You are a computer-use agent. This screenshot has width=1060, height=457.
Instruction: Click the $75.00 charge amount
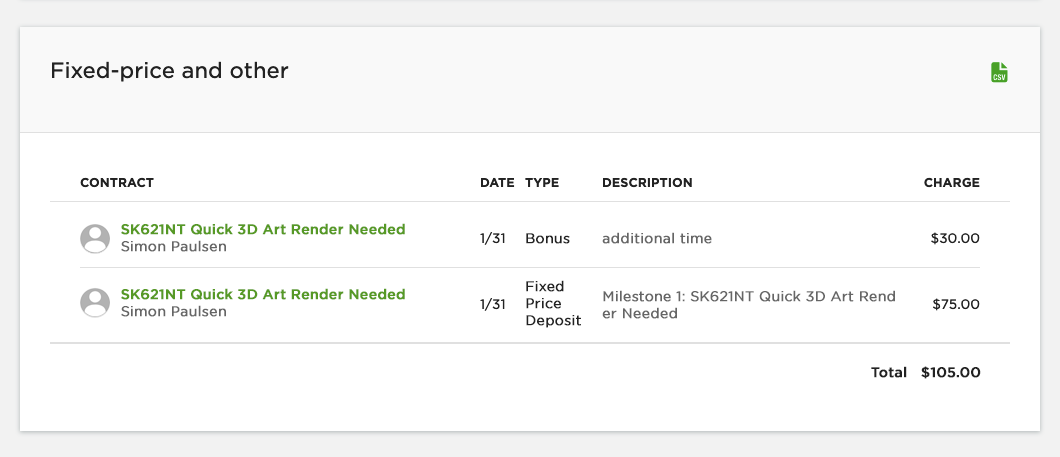[x=955, y=304]
